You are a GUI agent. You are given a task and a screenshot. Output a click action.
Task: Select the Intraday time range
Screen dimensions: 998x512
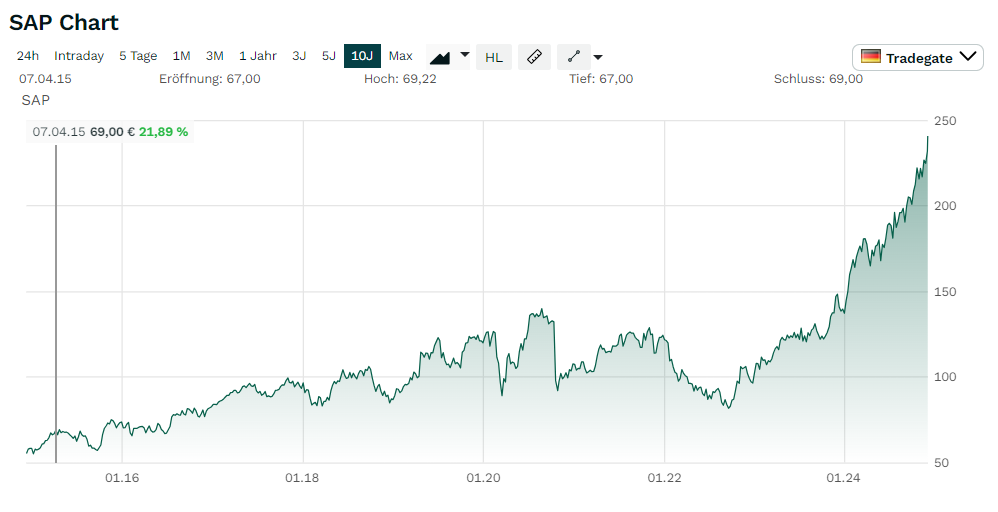point(79,56)
